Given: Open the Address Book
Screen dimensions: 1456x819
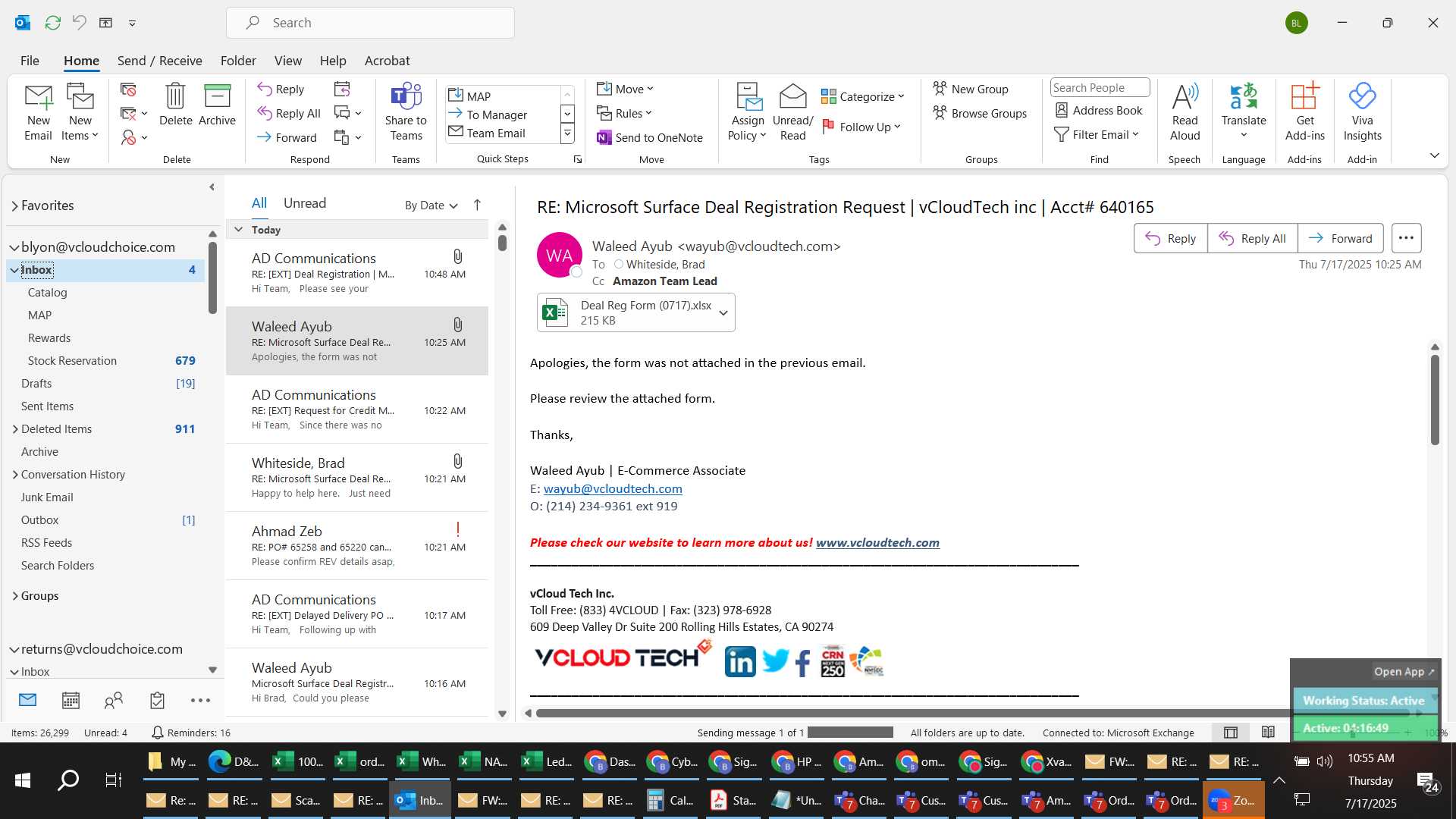Looking at the screenshot, I should (1099, 110).
